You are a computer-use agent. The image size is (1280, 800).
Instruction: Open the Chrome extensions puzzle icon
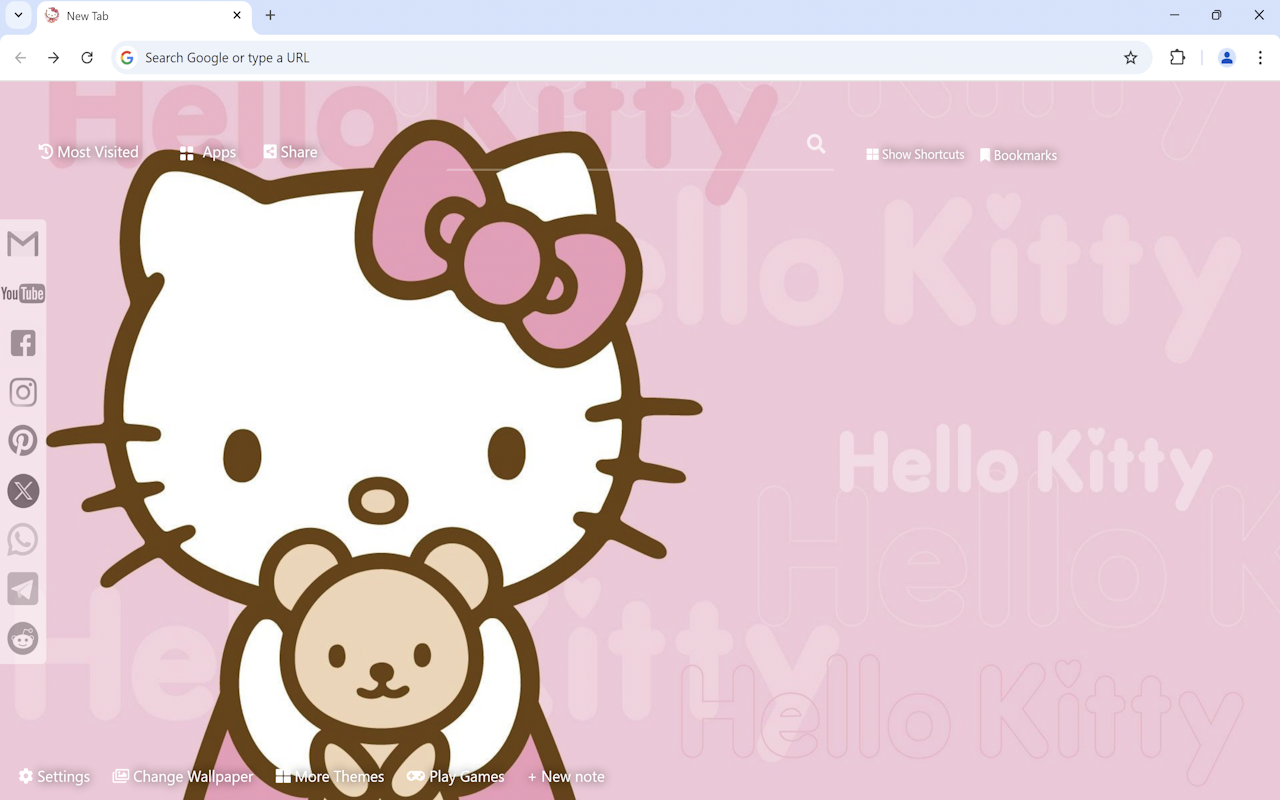coord(1177,57)
